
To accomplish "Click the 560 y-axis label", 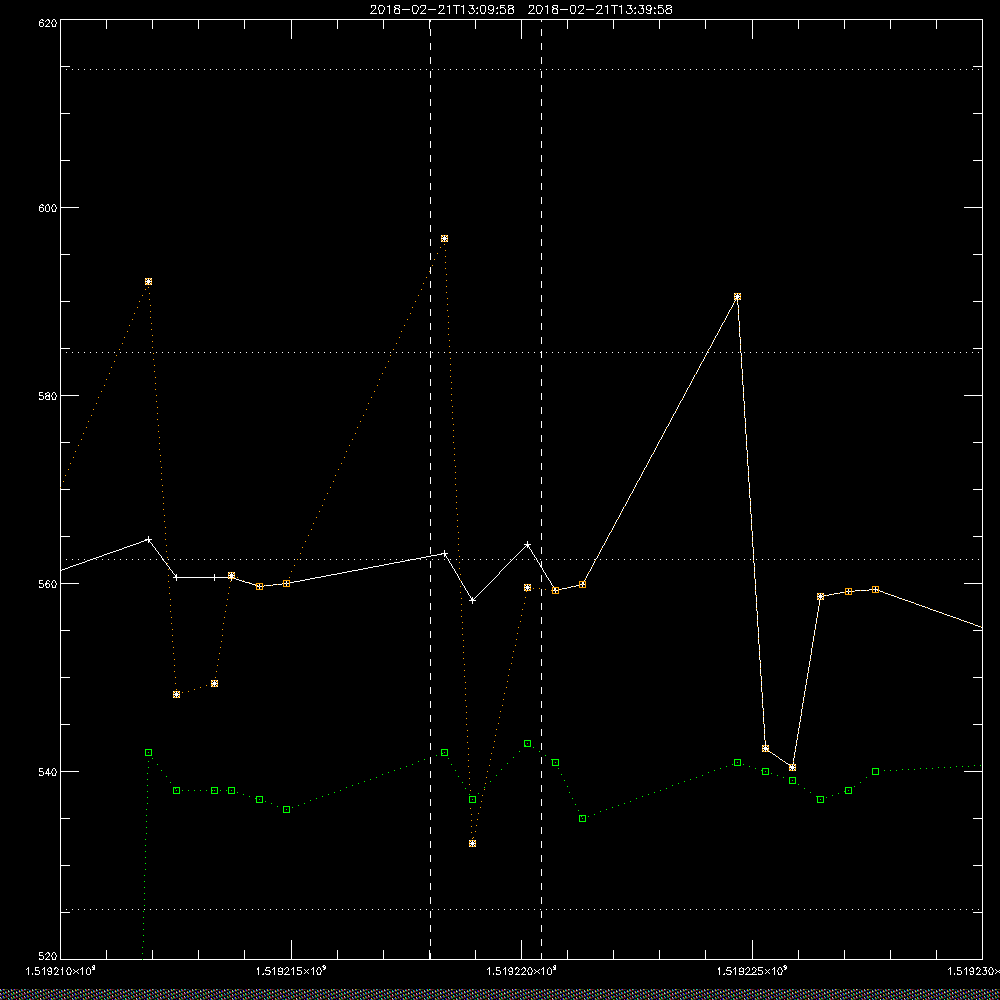I will tap(48, 584).
